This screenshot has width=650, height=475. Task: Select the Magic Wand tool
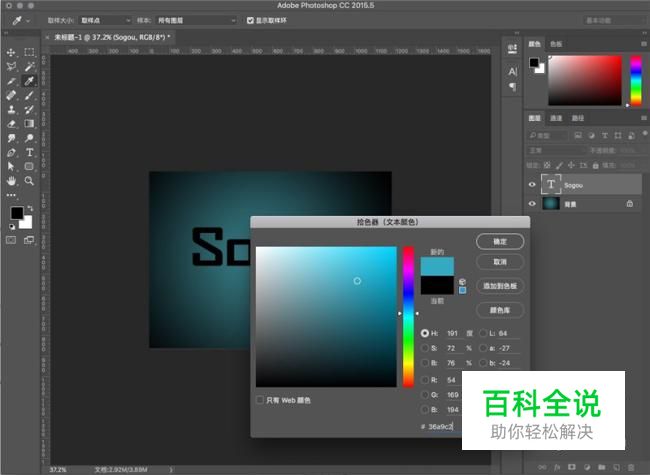[x=29, y=66]
